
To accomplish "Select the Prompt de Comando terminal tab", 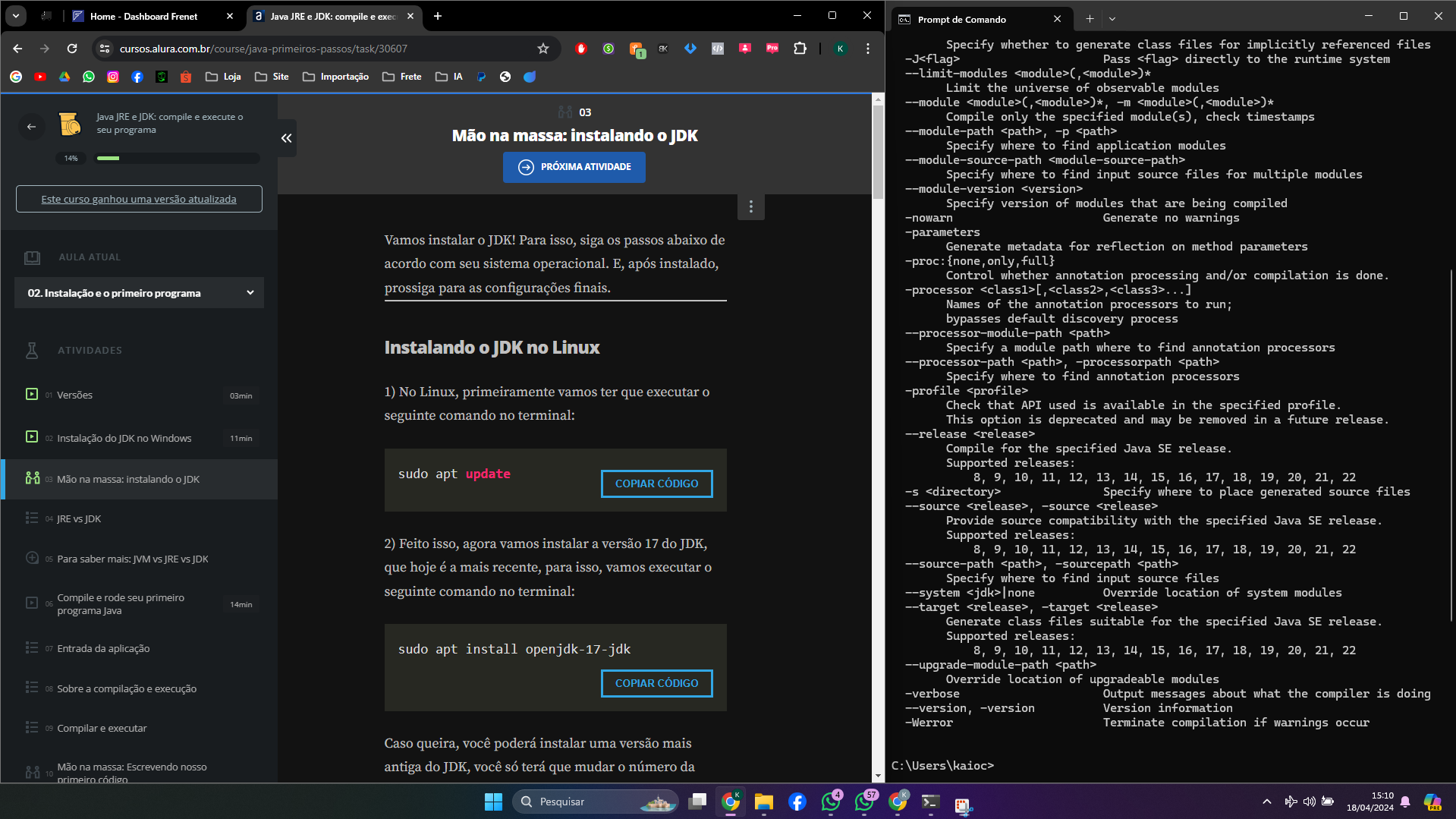I will pos(980,20).
